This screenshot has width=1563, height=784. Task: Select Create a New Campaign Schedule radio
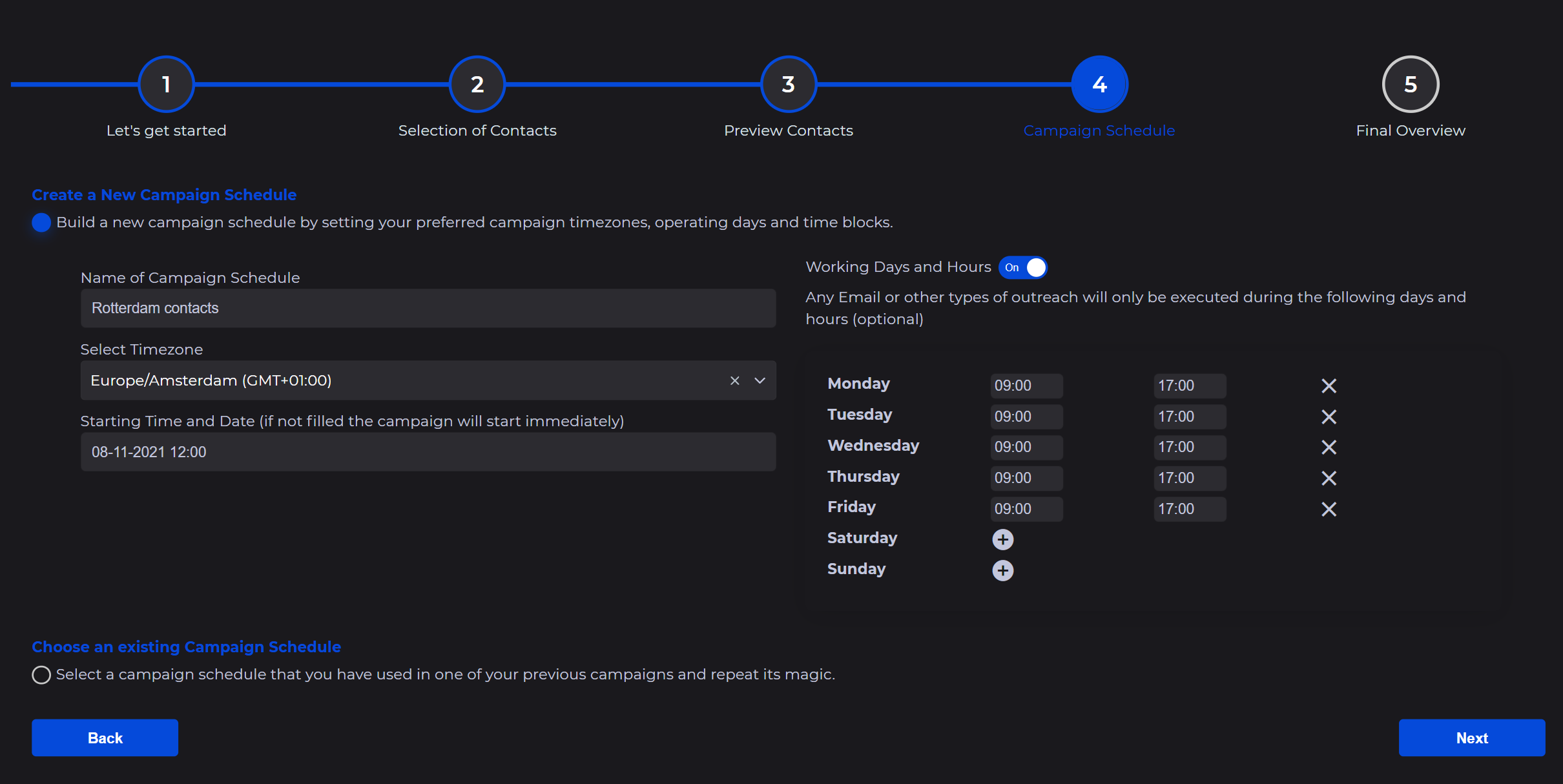pyautogui.click(x=41, y=222)
